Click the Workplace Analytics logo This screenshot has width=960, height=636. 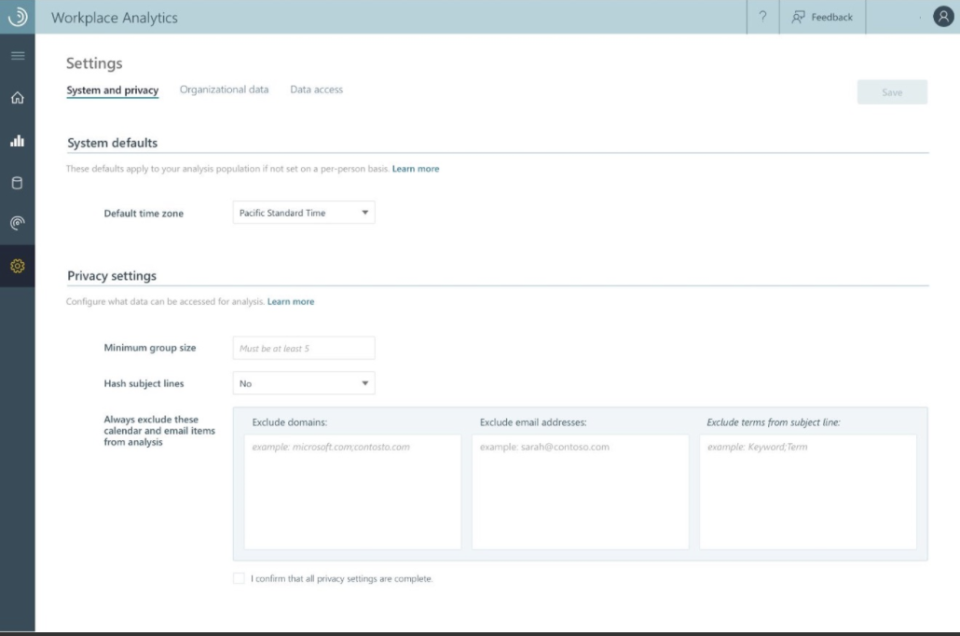click(x=16, y=16)
